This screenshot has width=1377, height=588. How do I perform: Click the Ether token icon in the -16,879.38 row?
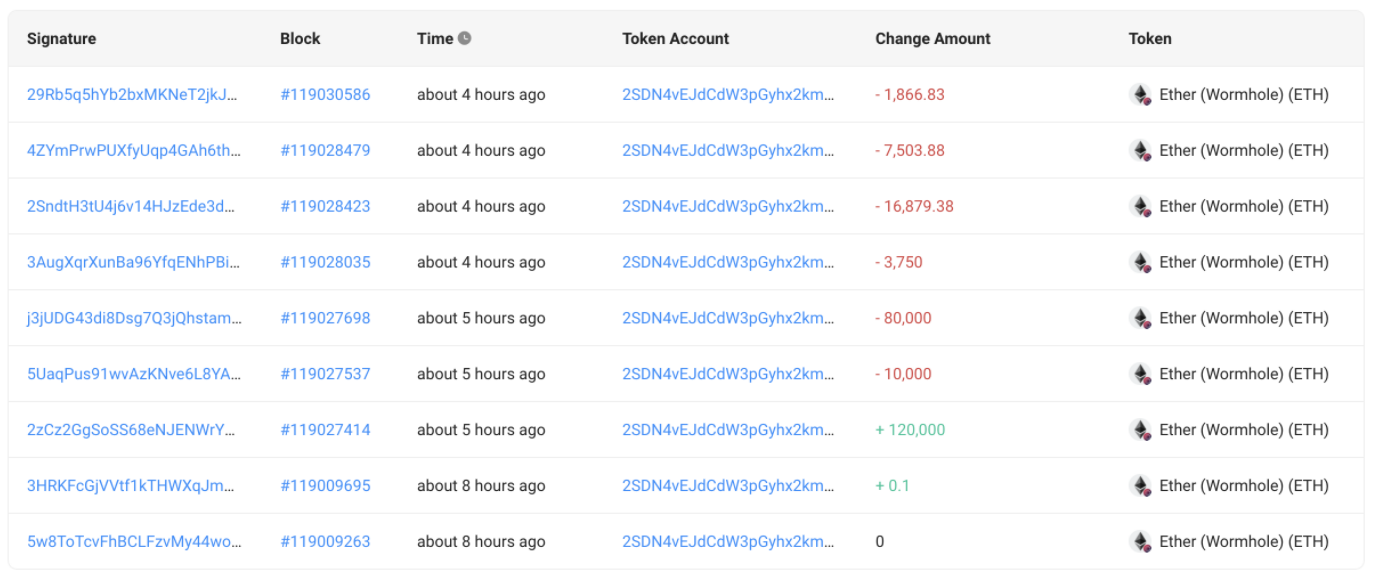pyautogui.click(x=1140, y=207)
